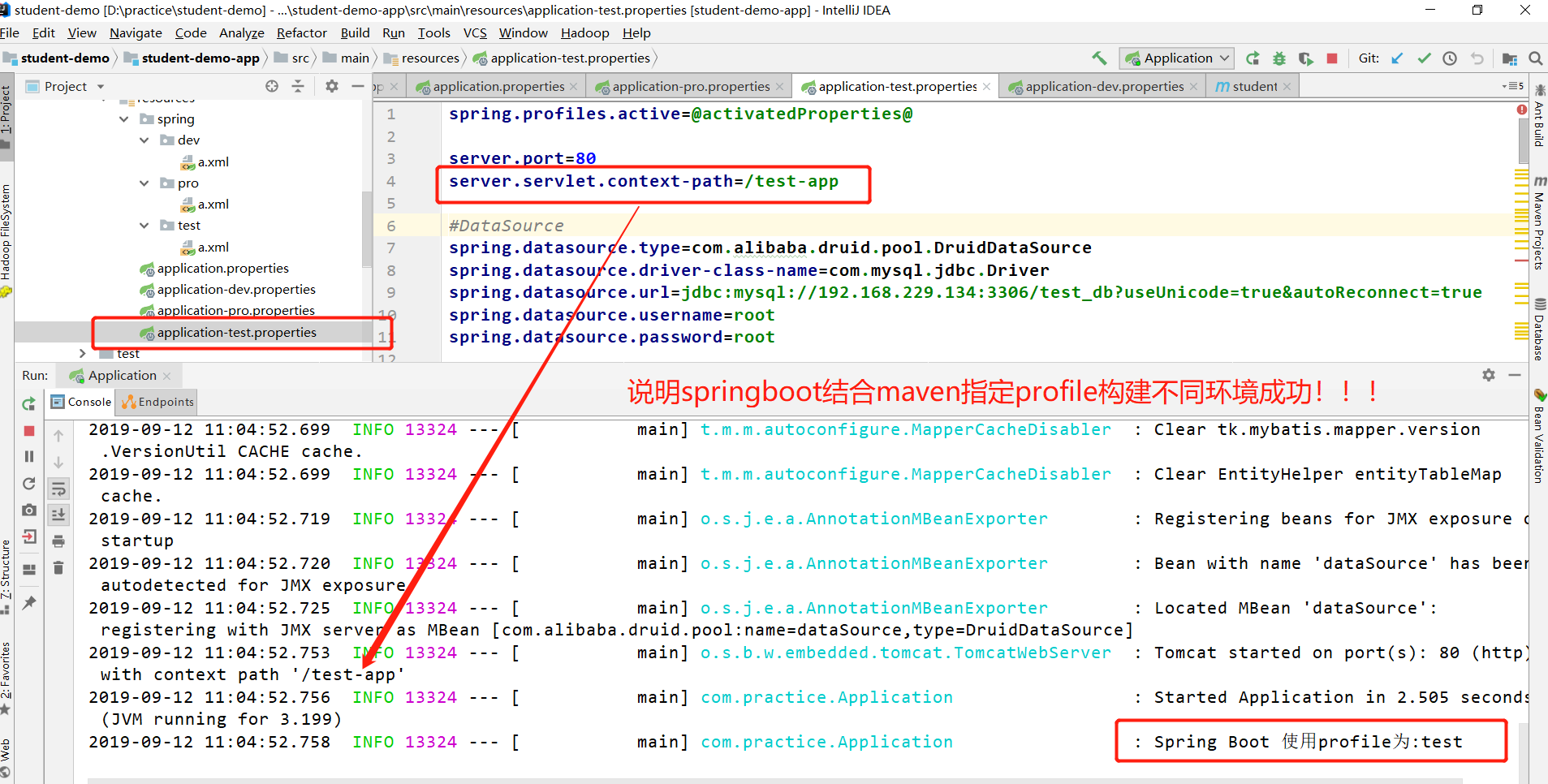Image resolution: width=1548 pixels, height=784 pixels.
Task: Switch to application-dev.properties tab
Action: (1101, 87)
